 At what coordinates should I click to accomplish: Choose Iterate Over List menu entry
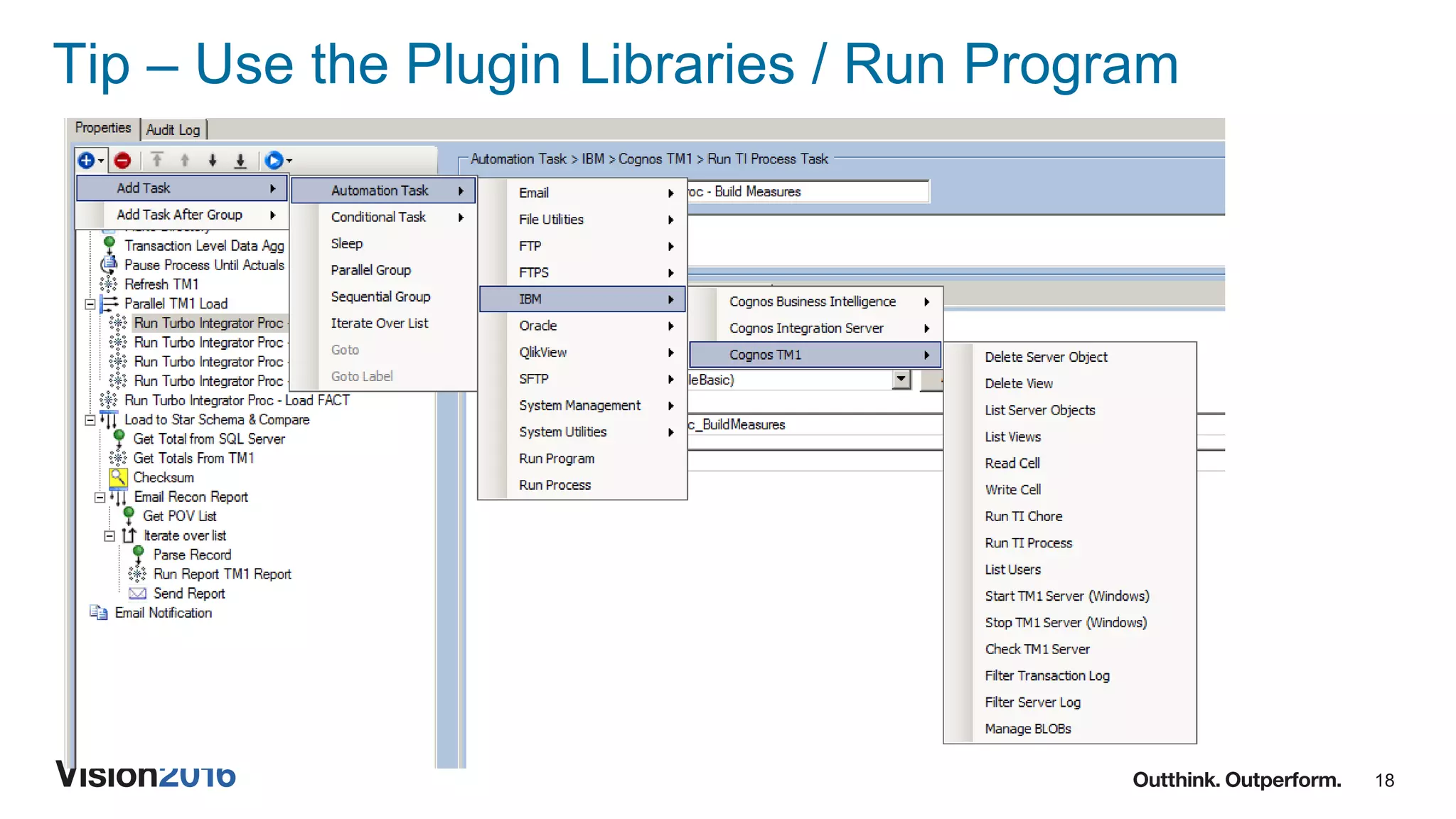point(383,323)
